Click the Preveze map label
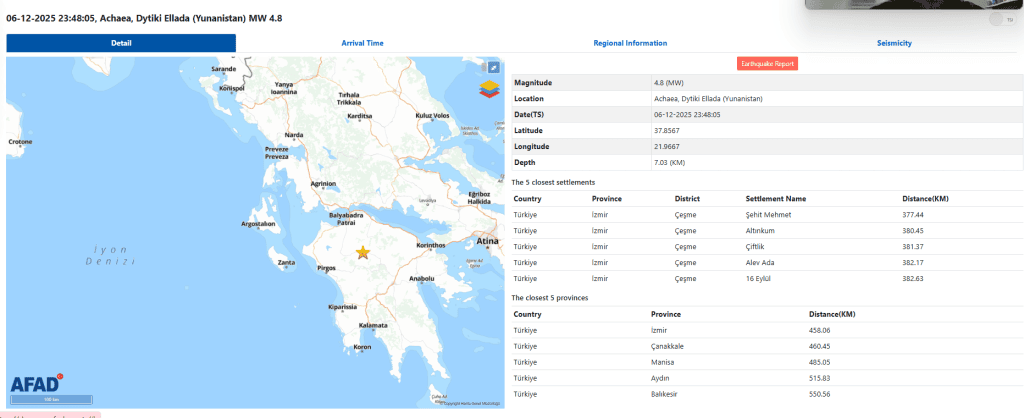The image size is (1024, 418). pyautogui.click(x=276, y=153)
